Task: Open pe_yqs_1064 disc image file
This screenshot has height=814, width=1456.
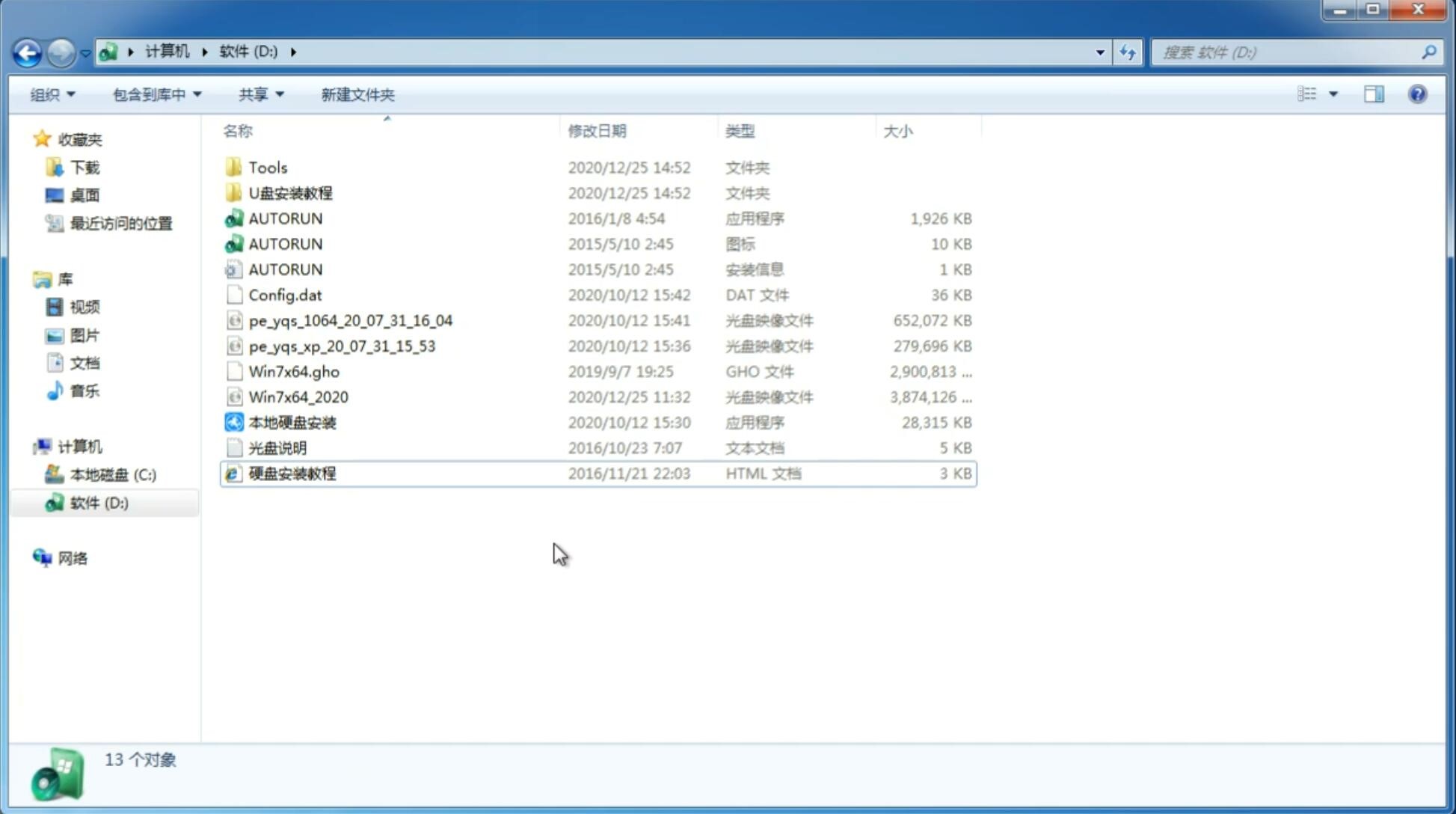Action: [x=350, y=320]
